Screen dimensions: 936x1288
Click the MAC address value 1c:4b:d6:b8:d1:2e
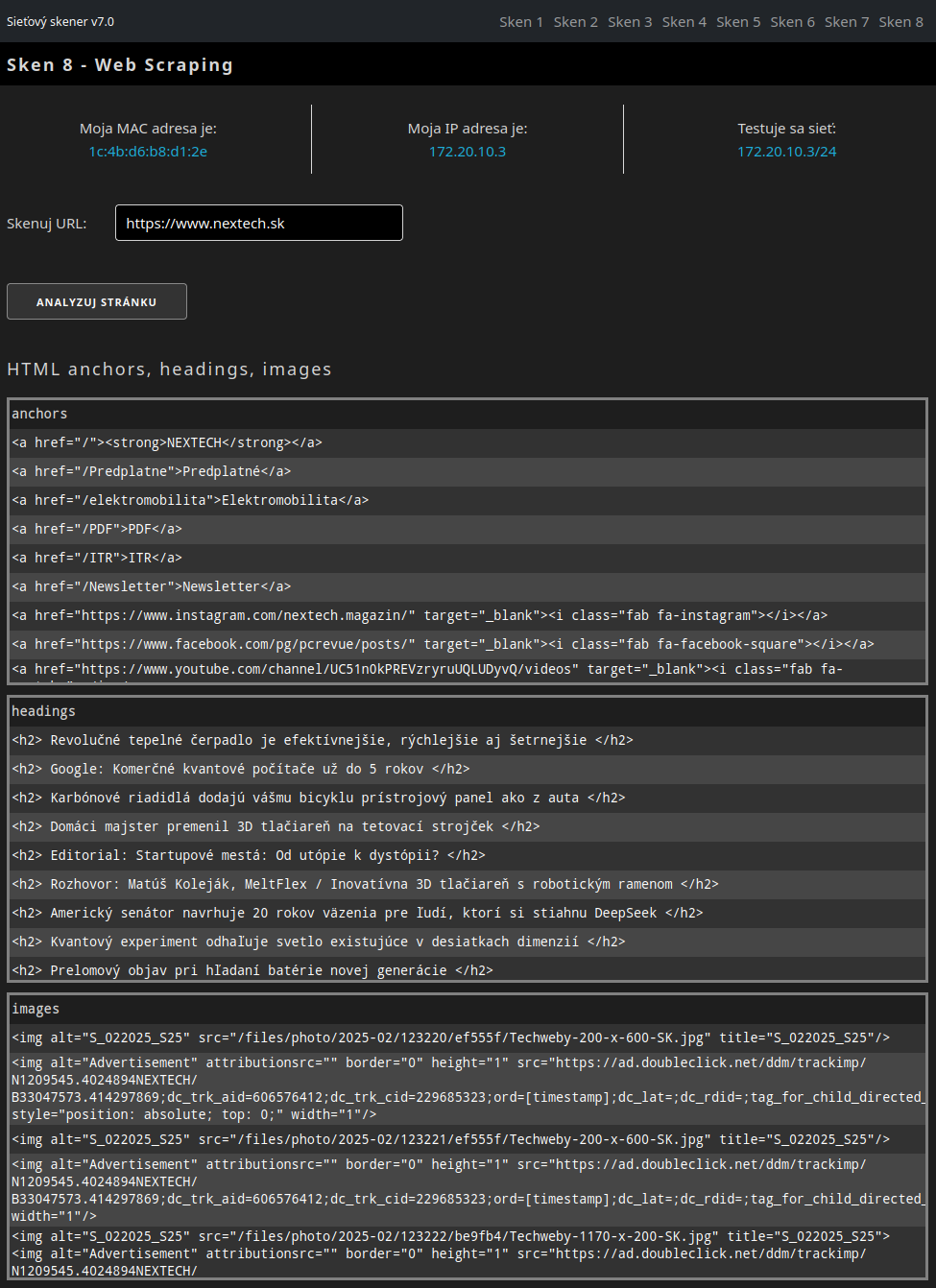click(x=148, y=152)
